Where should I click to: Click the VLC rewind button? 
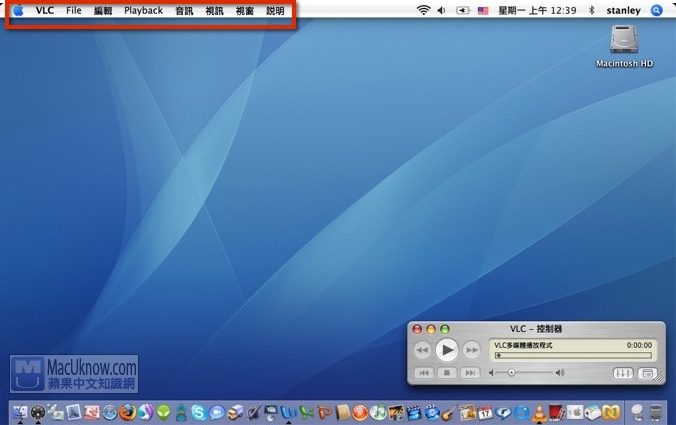422,350
